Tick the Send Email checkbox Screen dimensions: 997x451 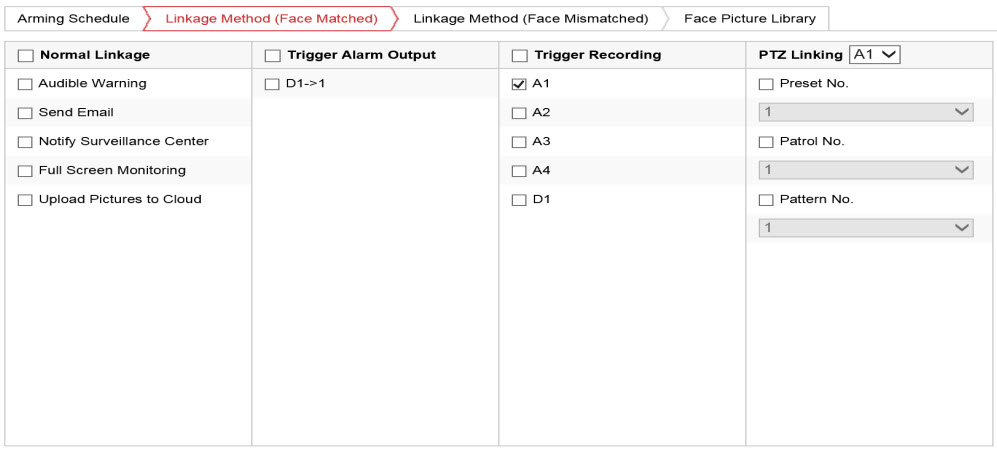[26, 114]
